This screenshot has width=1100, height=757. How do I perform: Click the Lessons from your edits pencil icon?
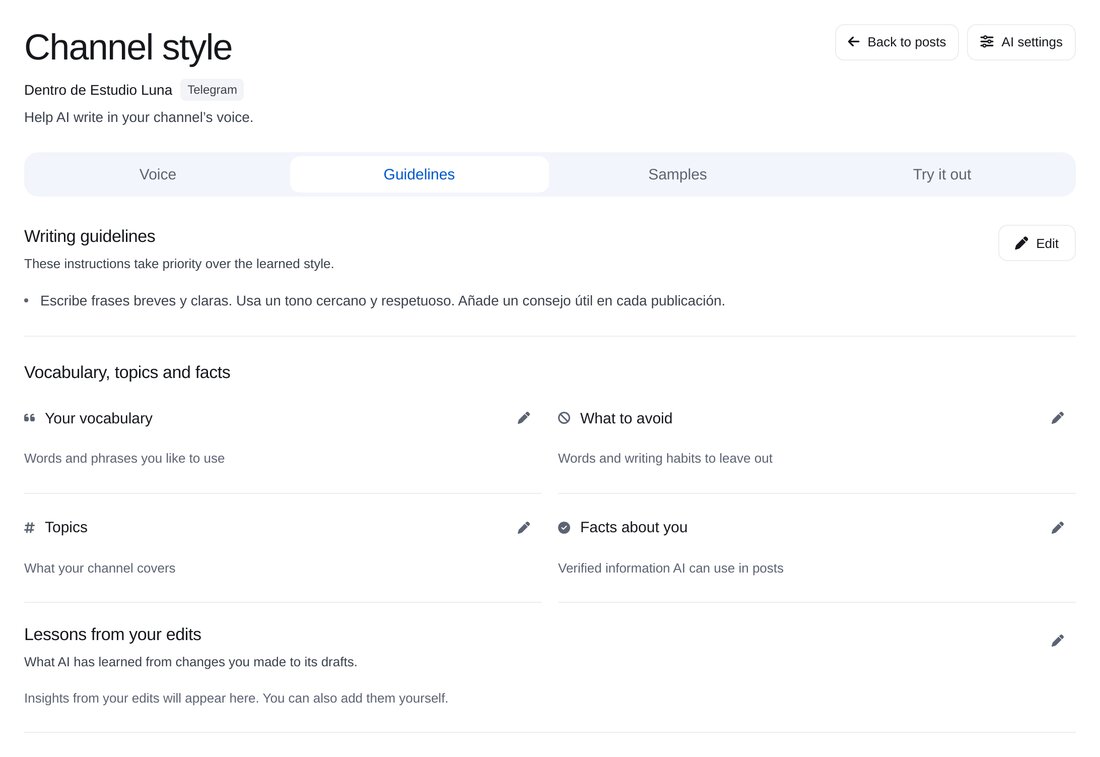(1057, 641)
